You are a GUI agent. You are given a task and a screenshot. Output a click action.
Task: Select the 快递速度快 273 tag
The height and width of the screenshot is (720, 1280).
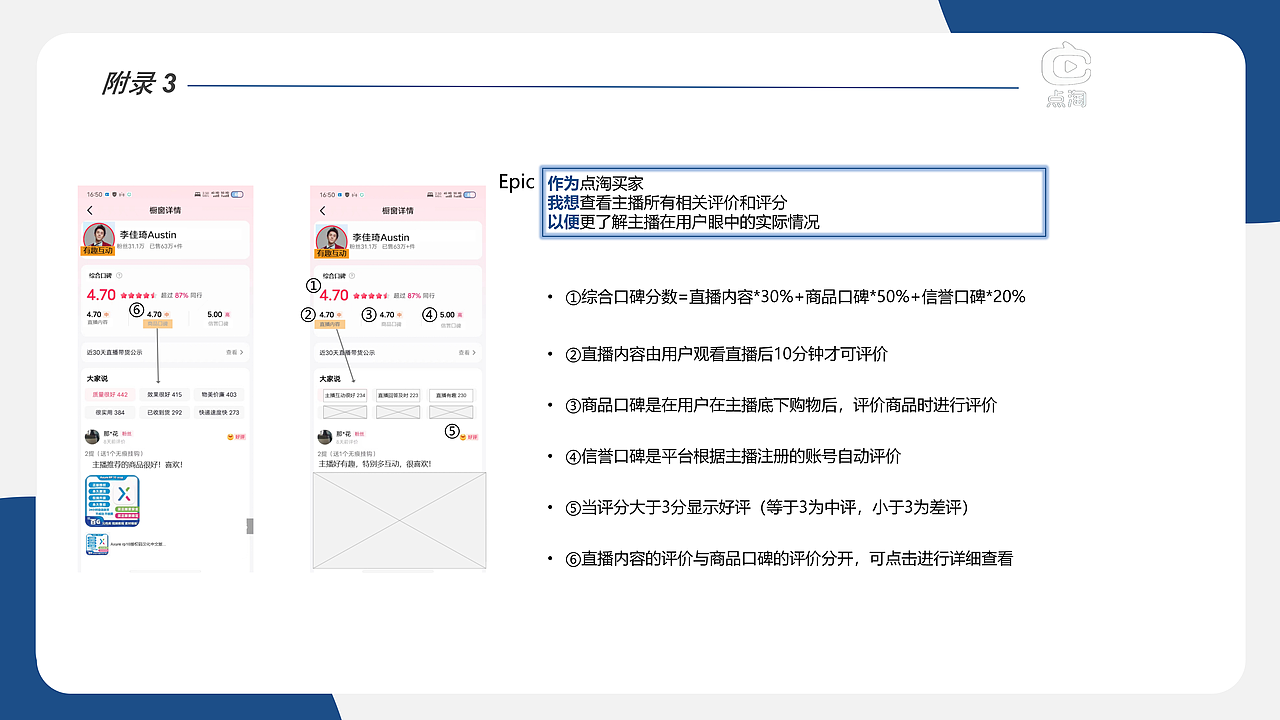point(219,412)
